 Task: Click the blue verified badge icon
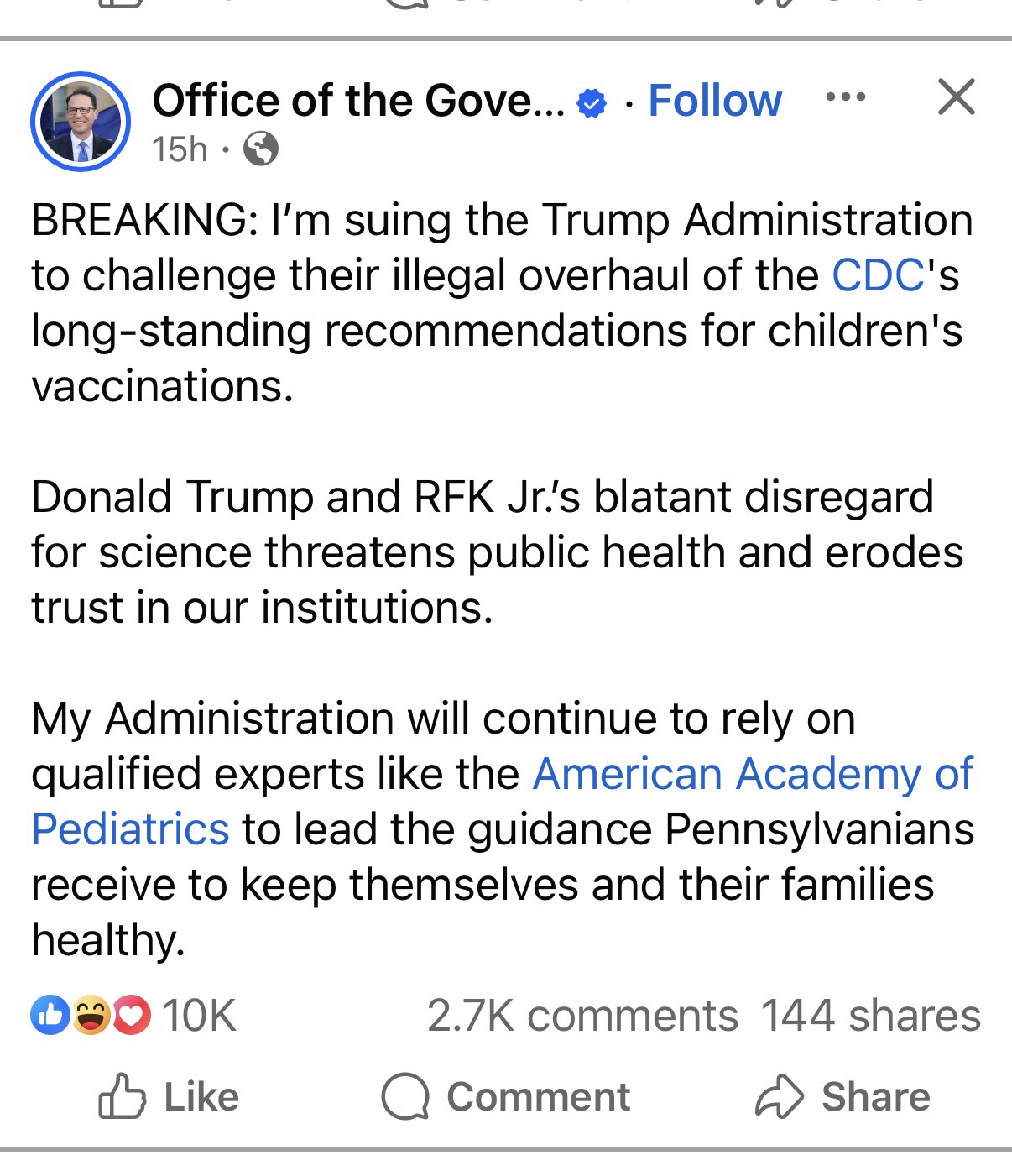[592, 103]
